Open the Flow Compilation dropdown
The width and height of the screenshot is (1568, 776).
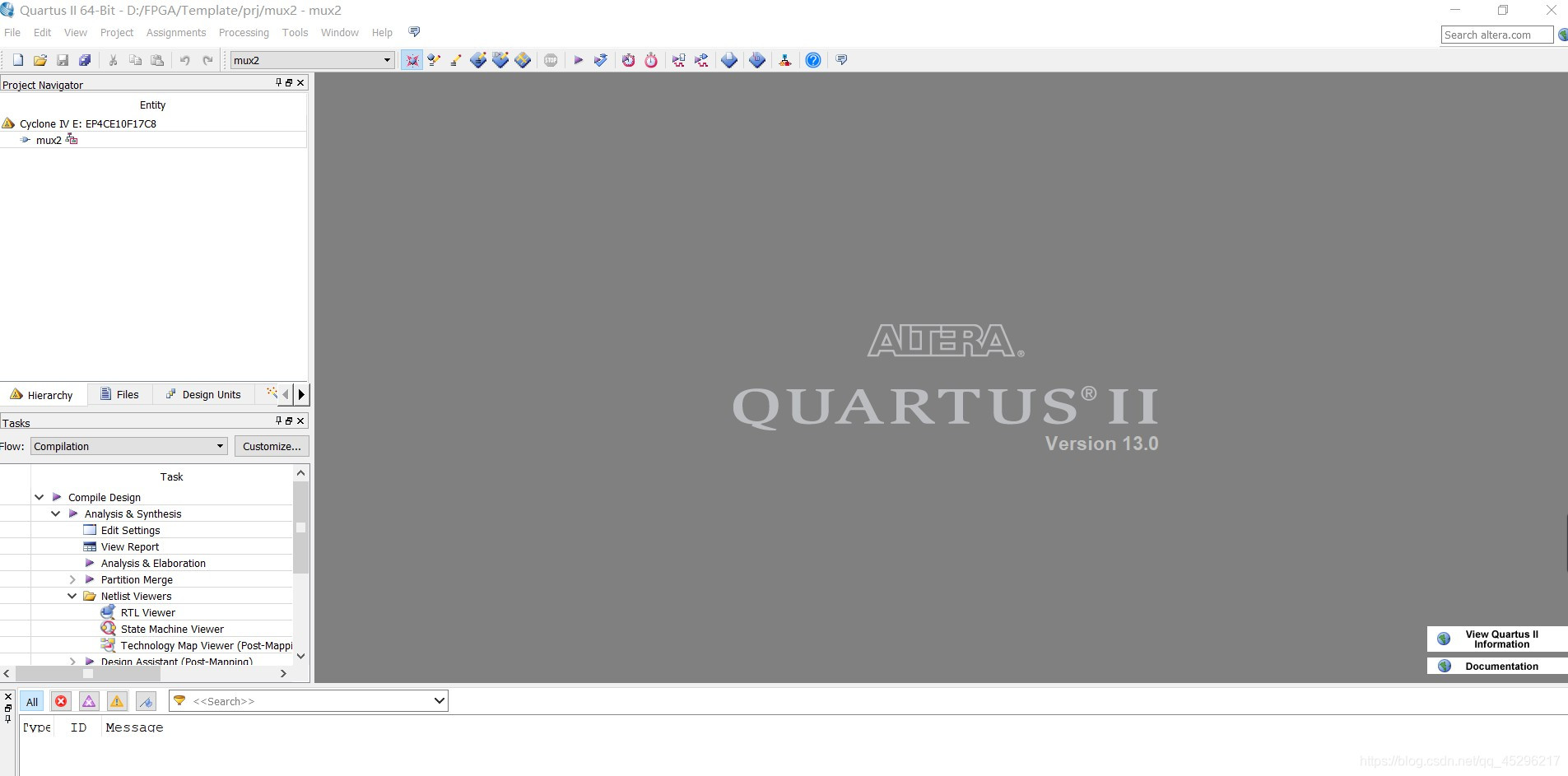pyautogui.click(x=129, y=446)
